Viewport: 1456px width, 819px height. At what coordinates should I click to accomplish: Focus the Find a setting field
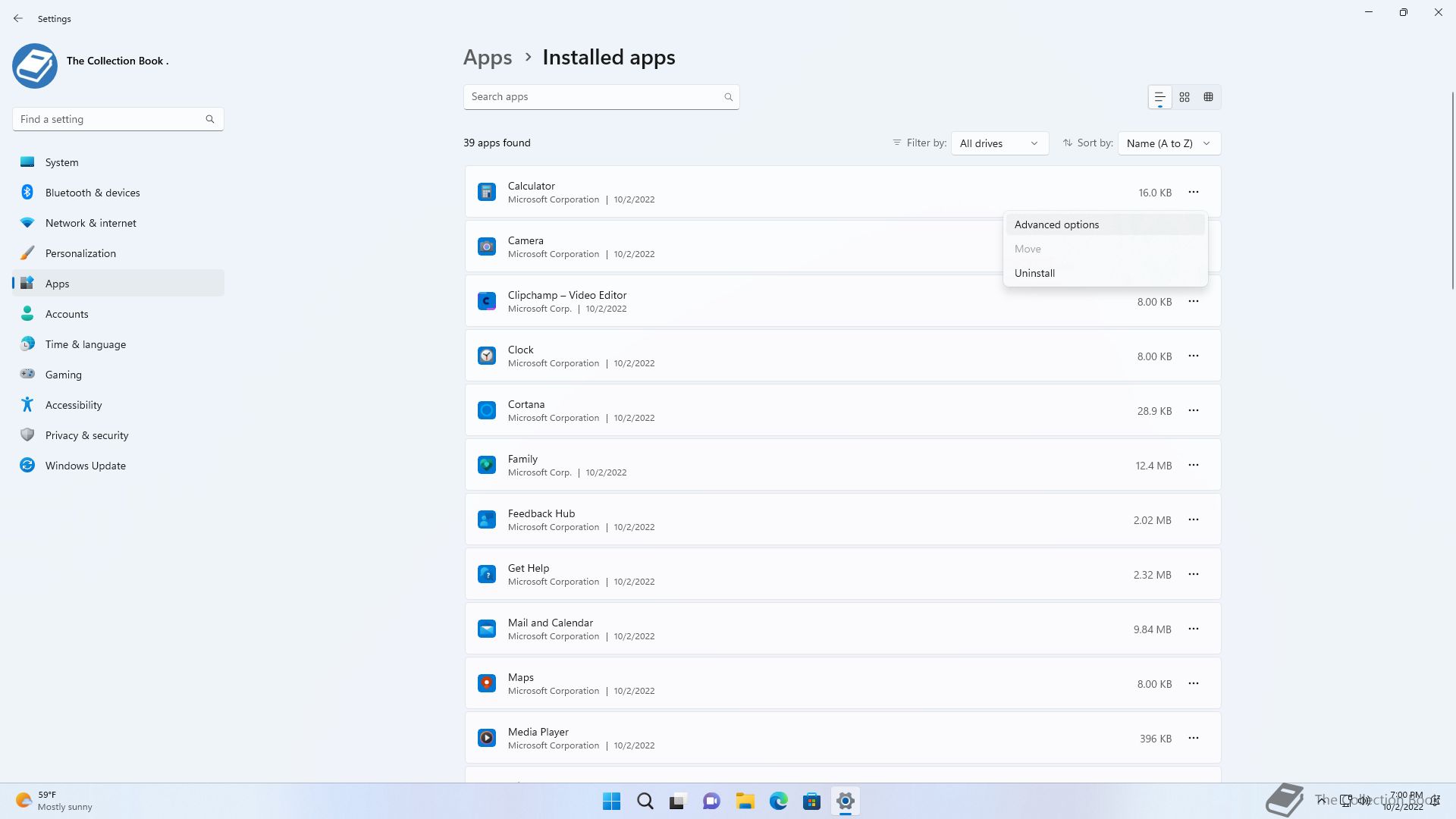(x=110, y=119)
